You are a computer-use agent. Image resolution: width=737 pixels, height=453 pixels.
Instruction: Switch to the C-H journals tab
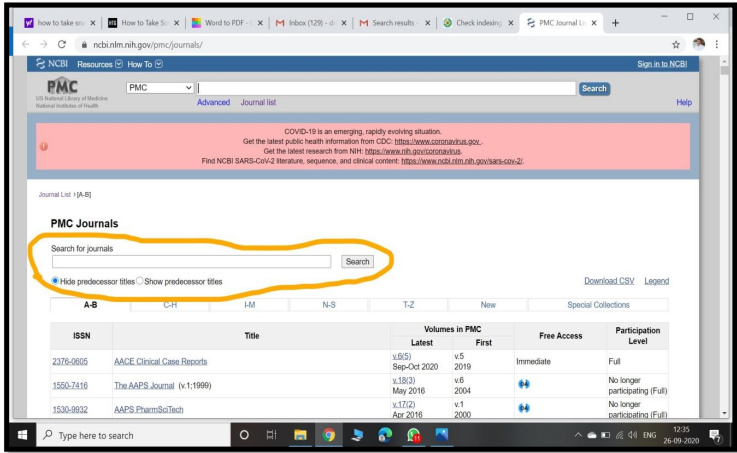(172, 304)
